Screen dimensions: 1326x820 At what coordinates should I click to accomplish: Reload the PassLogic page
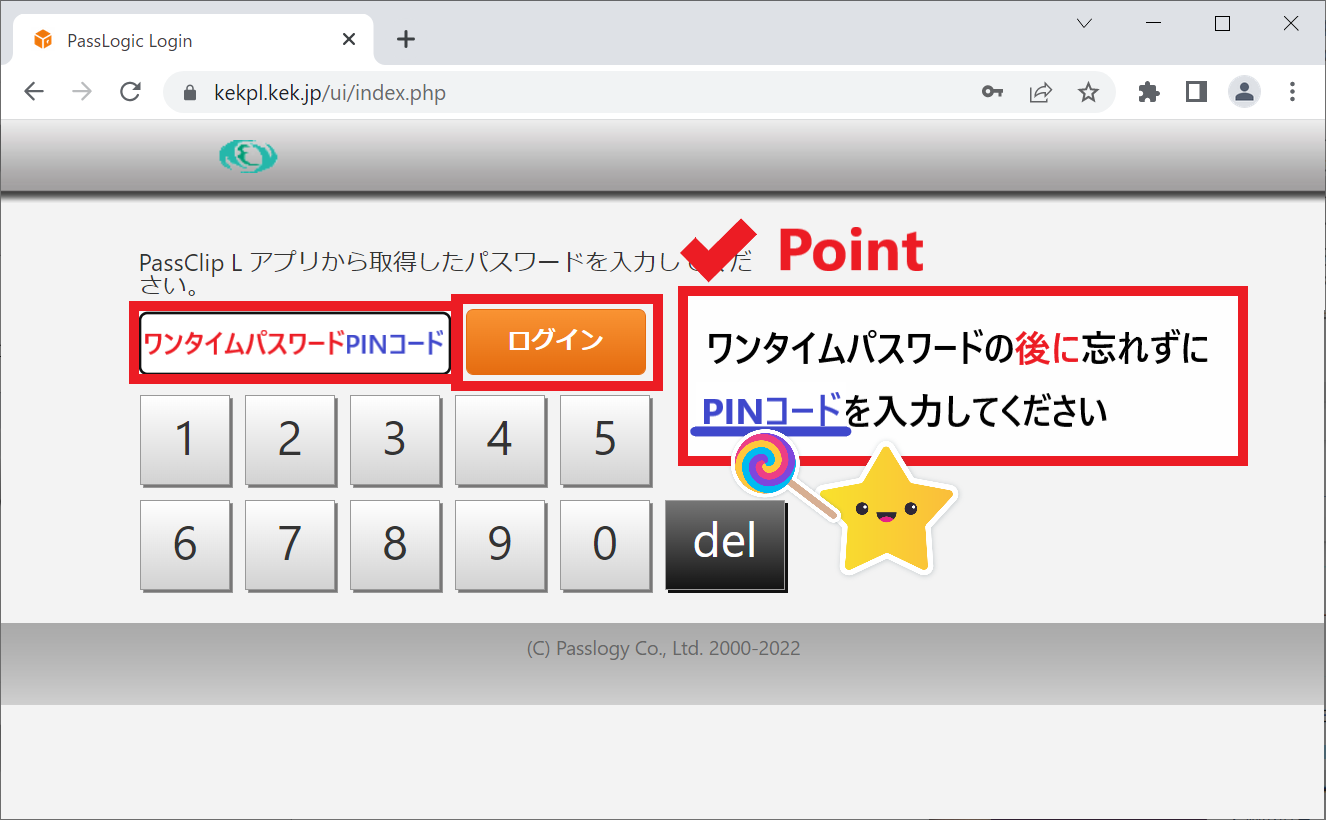point(130,93)
